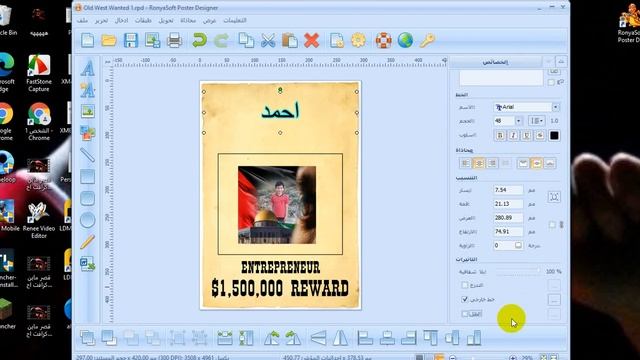
Task: Select the ENTREPRENEUR text on poster
Action: (x=280, y=268)
